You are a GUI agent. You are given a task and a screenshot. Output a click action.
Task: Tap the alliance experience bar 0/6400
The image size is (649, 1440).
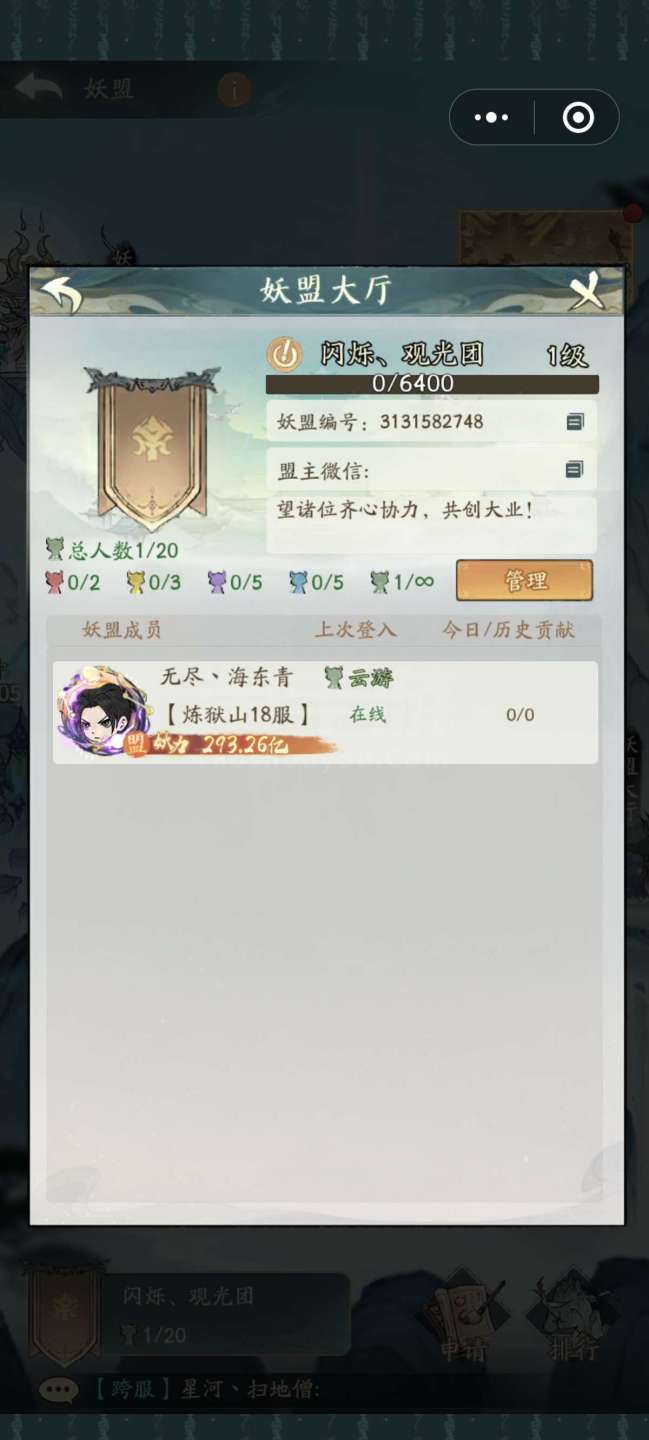click(432, 384)
